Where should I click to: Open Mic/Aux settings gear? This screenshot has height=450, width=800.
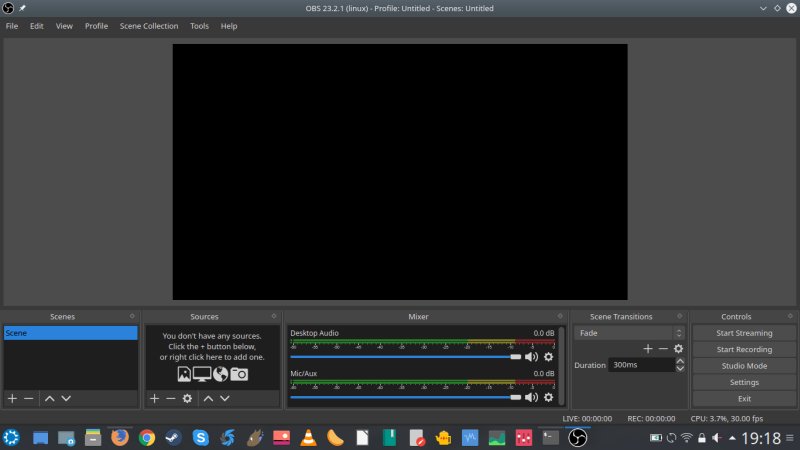548,397
